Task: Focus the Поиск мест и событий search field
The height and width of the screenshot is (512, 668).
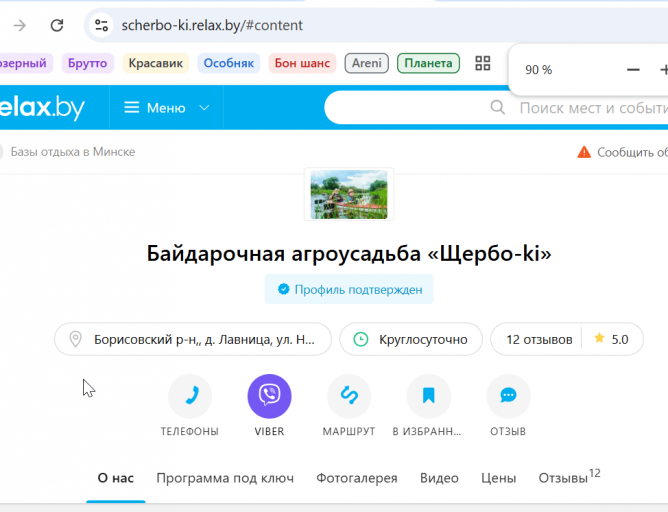Action: [496, 108]
